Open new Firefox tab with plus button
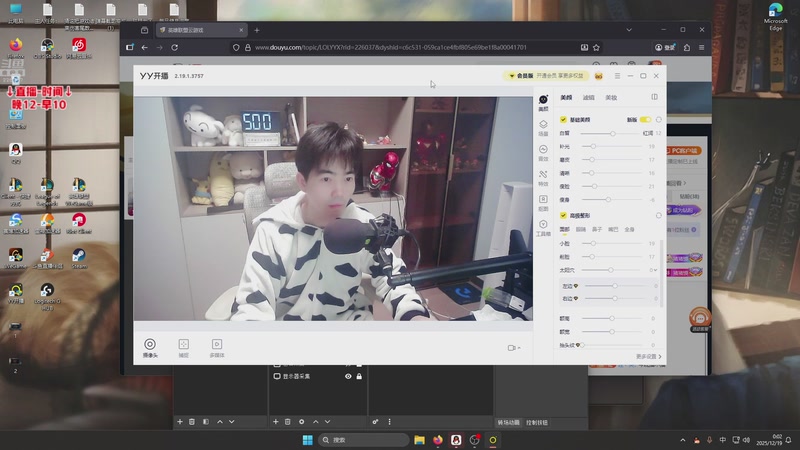This screenshot has width=800, height=450. 257,30
